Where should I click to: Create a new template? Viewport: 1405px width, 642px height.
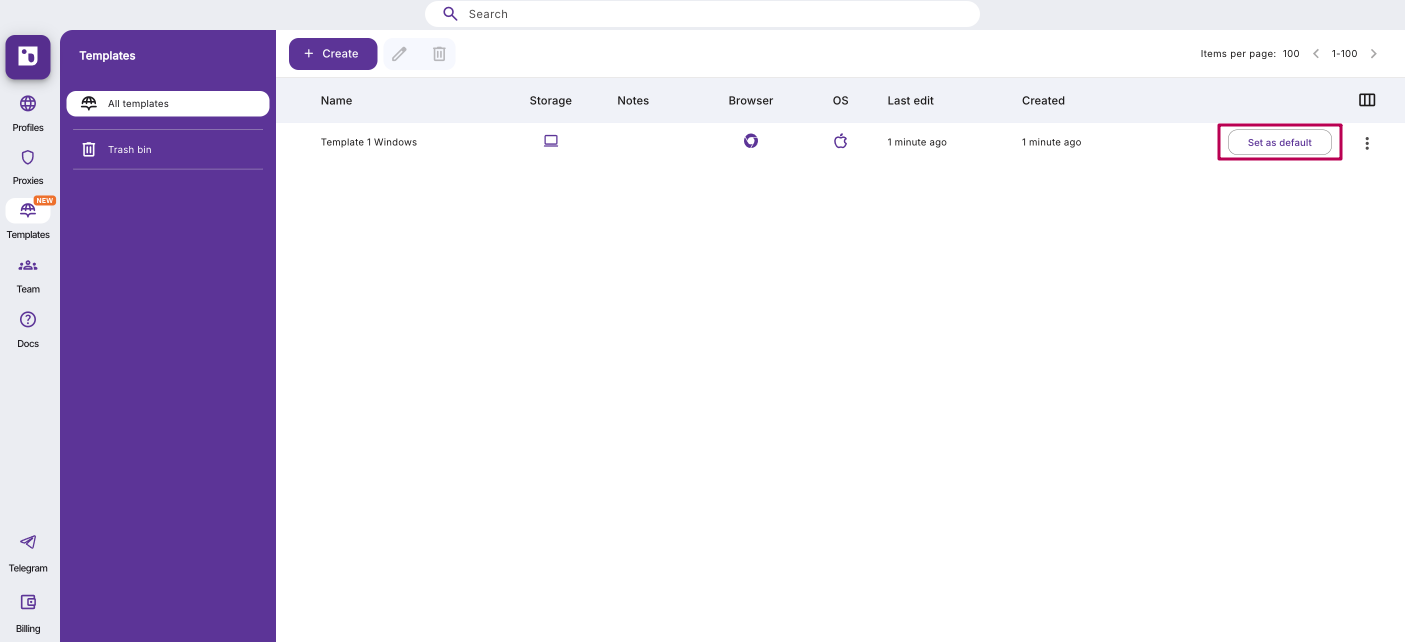click(x=333, y=54)
